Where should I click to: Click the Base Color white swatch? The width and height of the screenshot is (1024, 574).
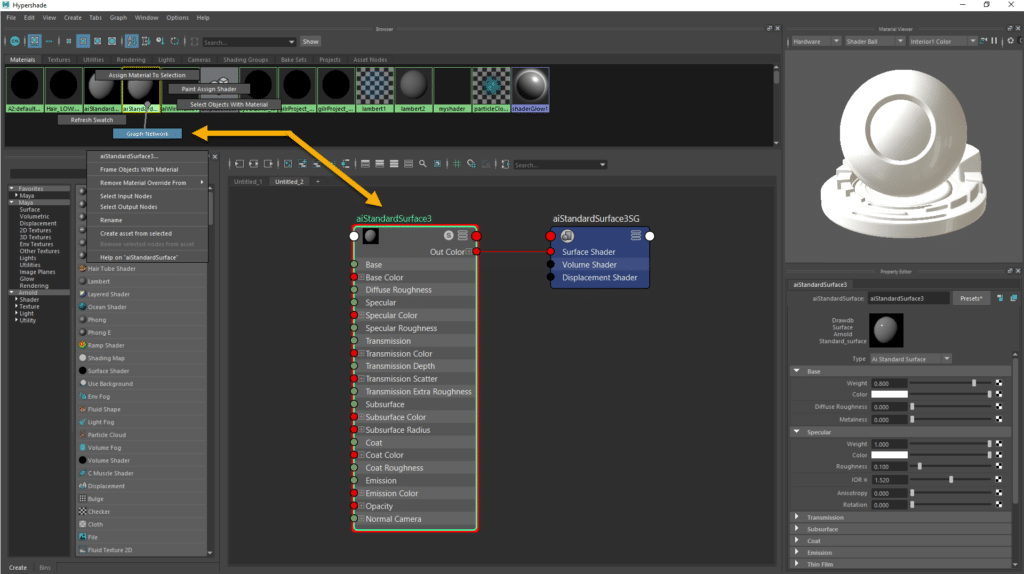[x=889, y=394]
